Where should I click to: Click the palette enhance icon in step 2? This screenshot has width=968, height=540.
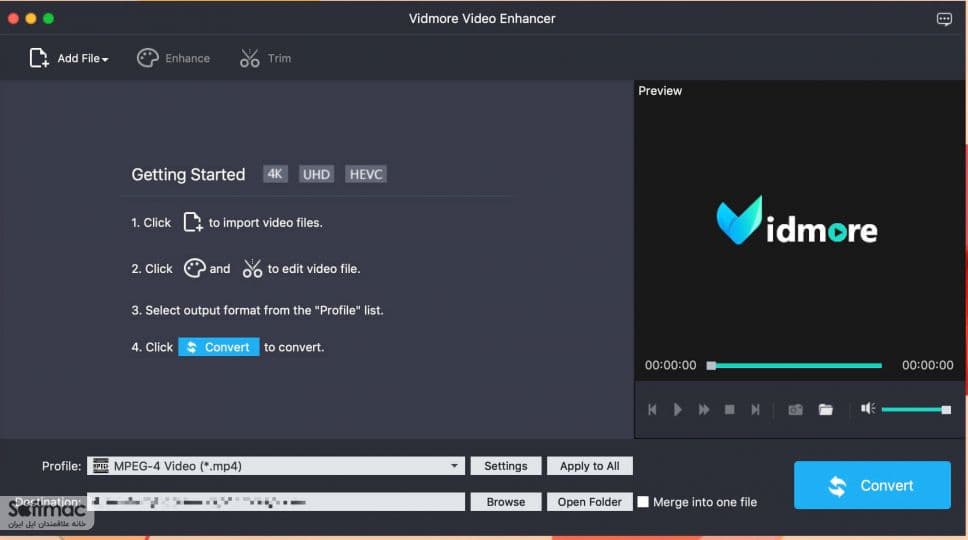[194, 268]
